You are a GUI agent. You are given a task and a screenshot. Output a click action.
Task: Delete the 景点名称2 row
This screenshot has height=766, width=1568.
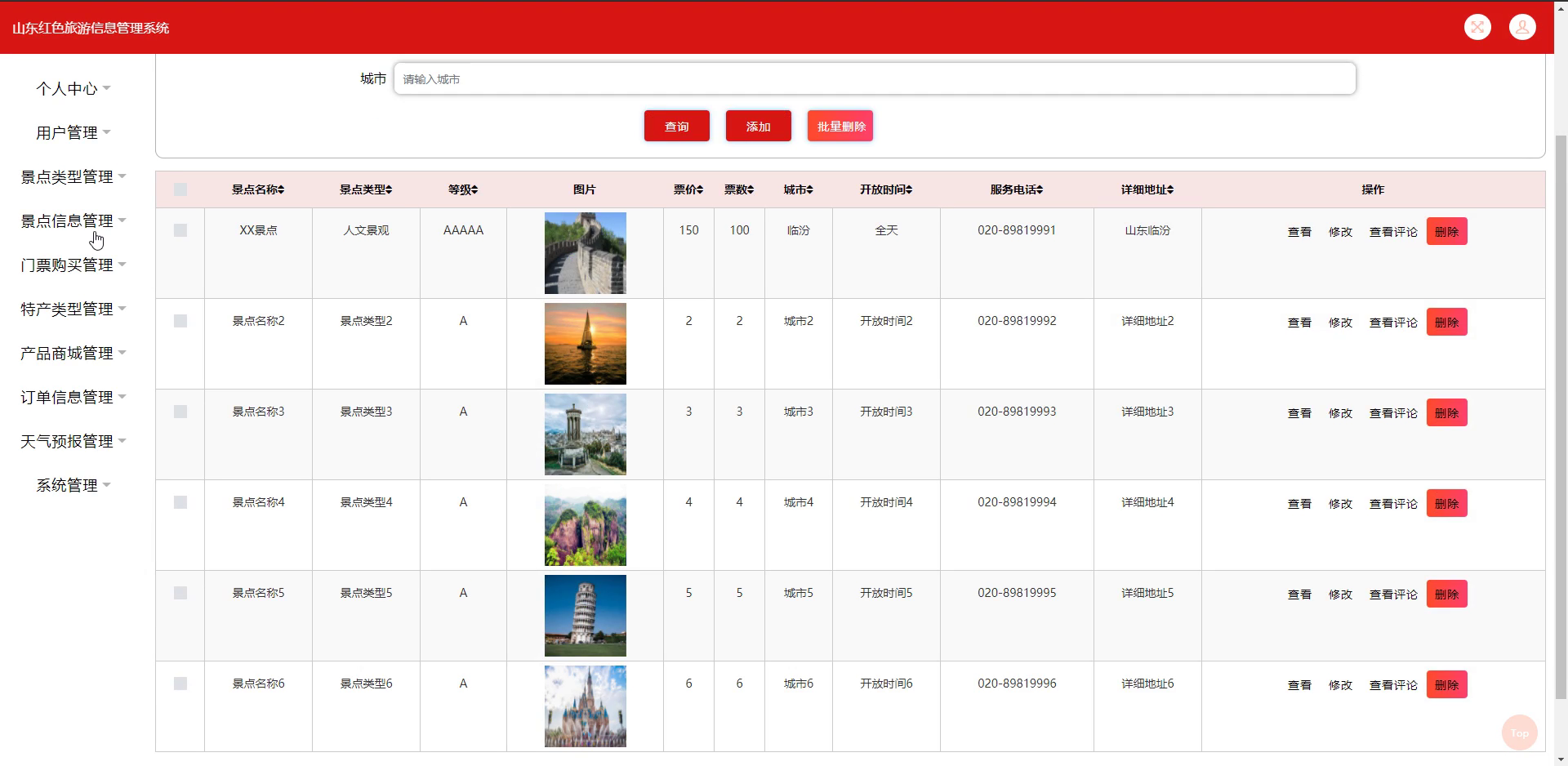point(1446,322)
